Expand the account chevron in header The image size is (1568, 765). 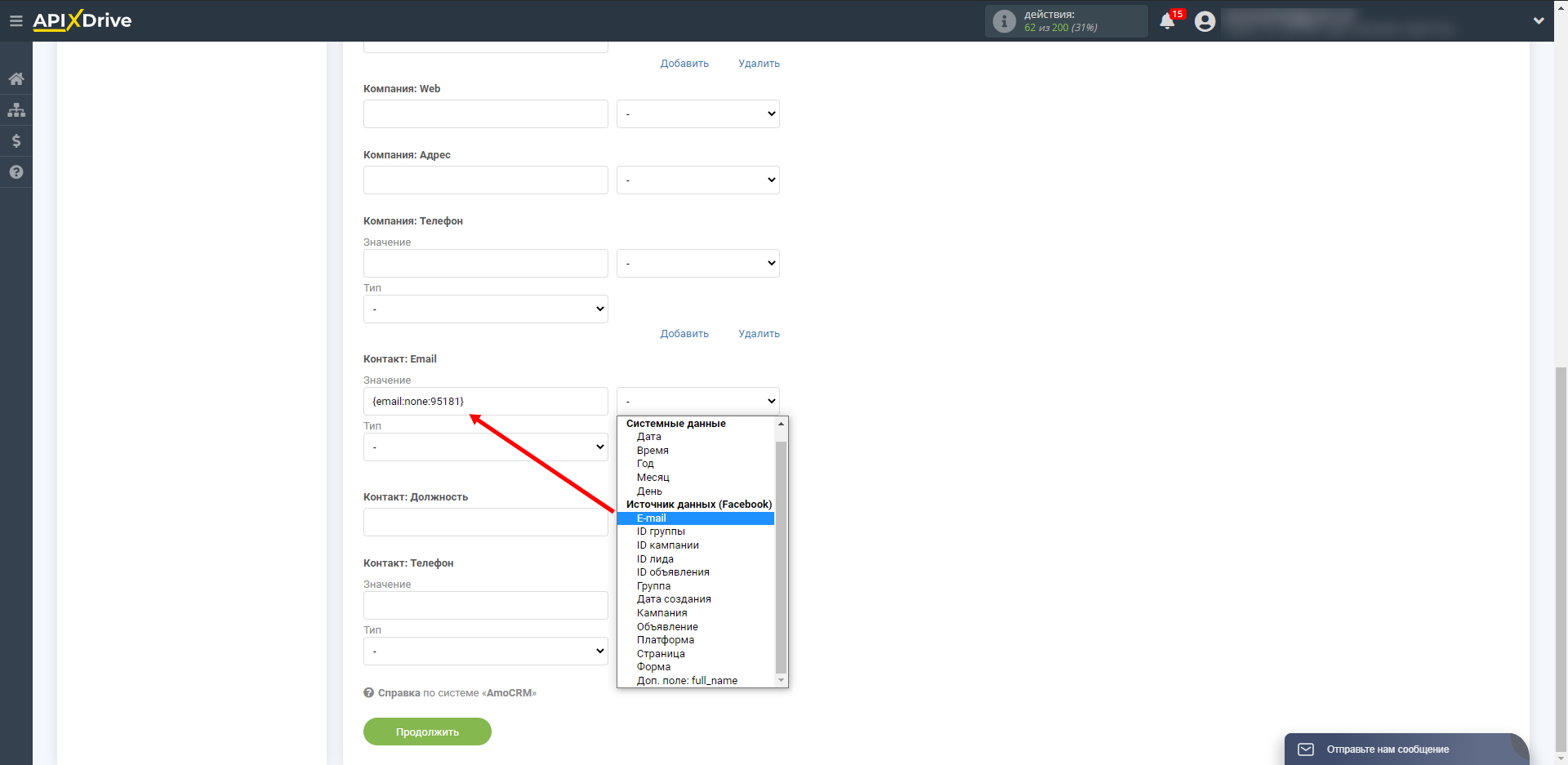pos(1539,21)
